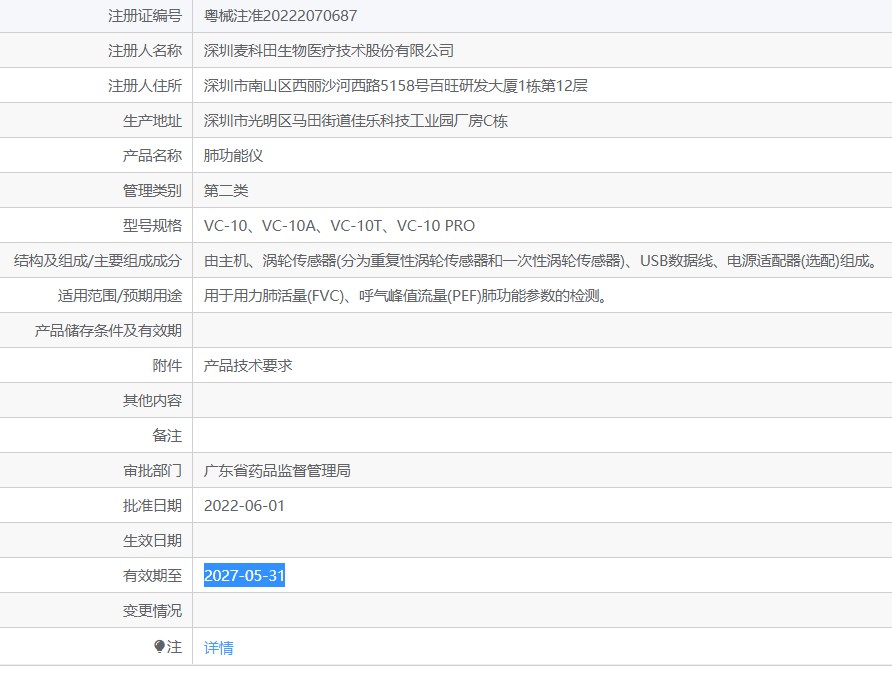Click the 附件 label
892x673 pixels.
pyautogui.click(x=167, y=365)
